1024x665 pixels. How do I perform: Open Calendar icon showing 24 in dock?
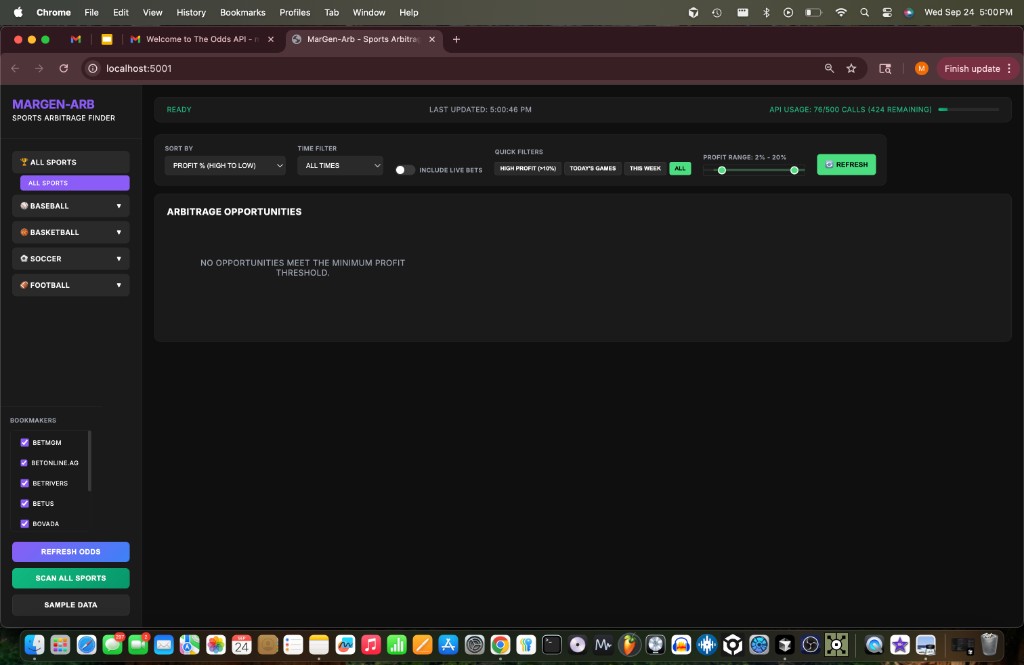pyautogui.click(x=242, y=645)
